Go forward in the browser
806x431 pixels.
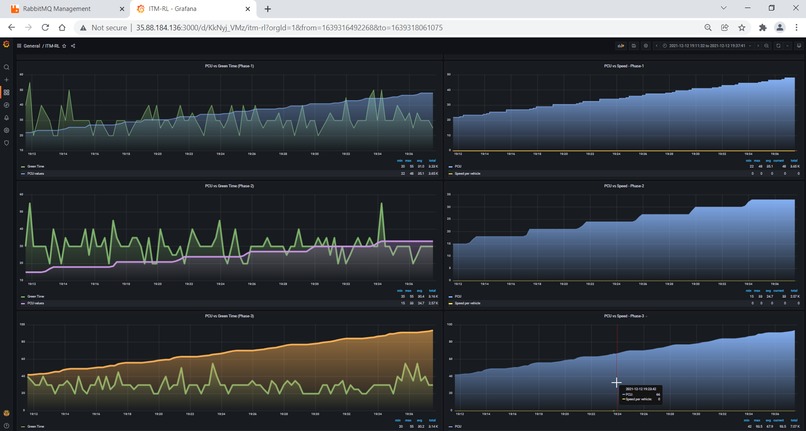29,28
